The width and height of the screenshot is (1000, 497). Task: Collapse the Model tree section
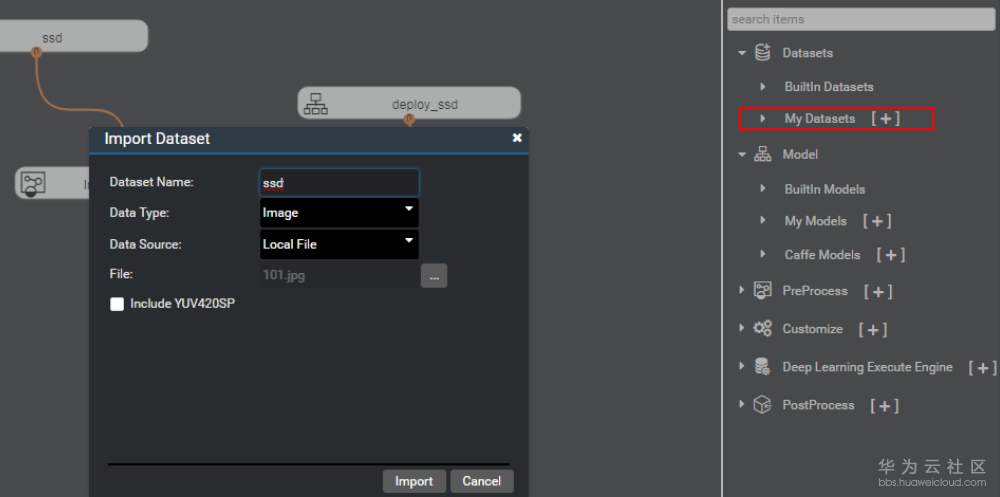[742, 154]
